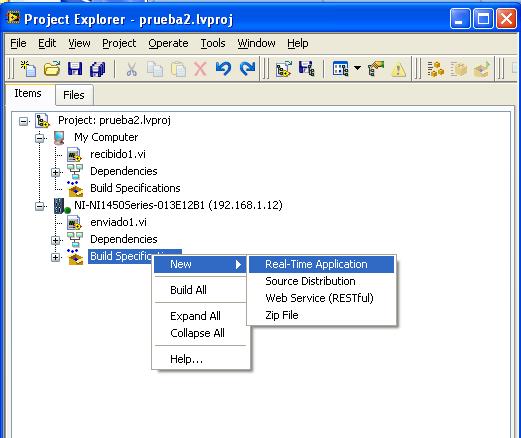Select enviado1.vi in the tree
521x438 pixels.
tap(118, 222)
